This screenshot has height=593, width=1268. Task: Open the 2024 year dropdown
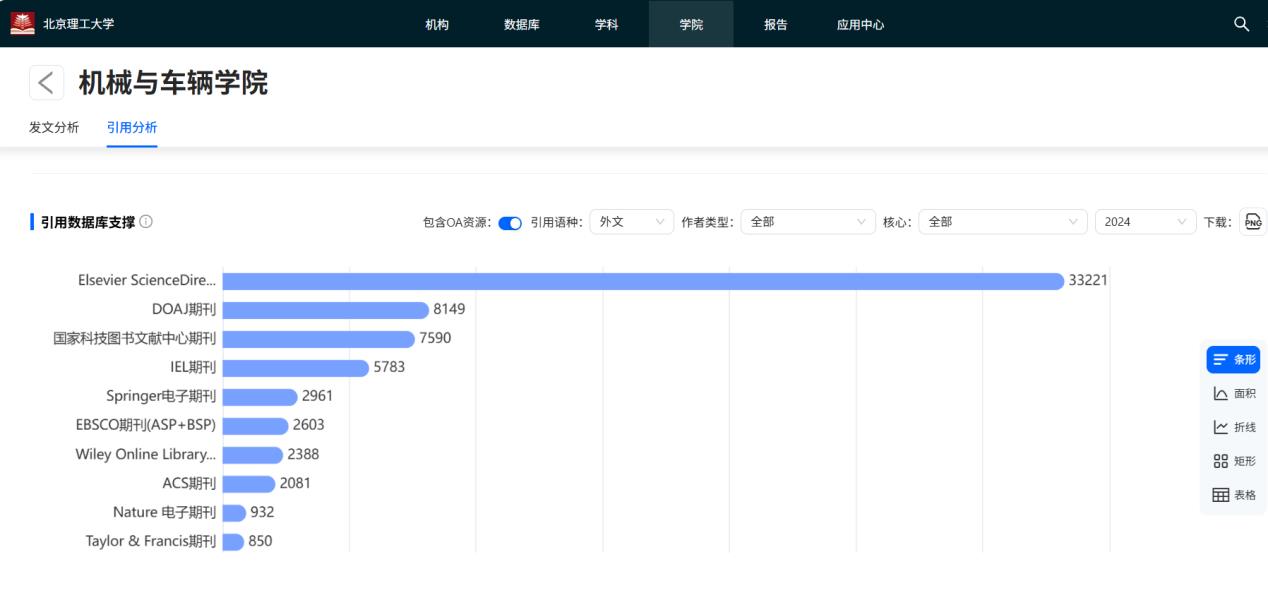pos(1145,222)
